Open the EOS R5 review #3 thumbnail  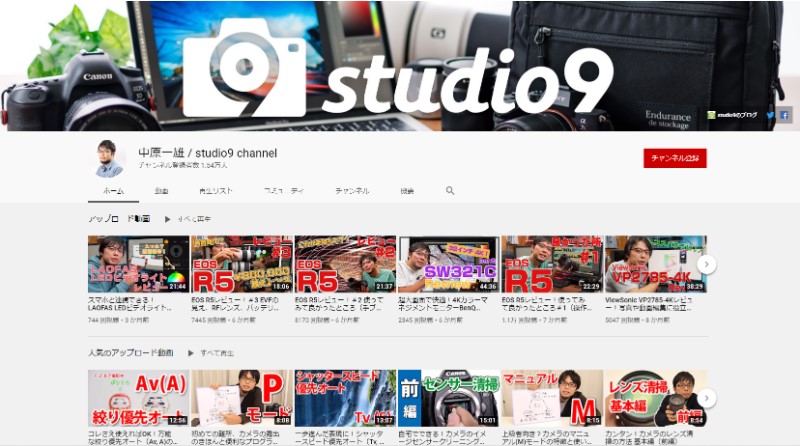click(242, 264)
